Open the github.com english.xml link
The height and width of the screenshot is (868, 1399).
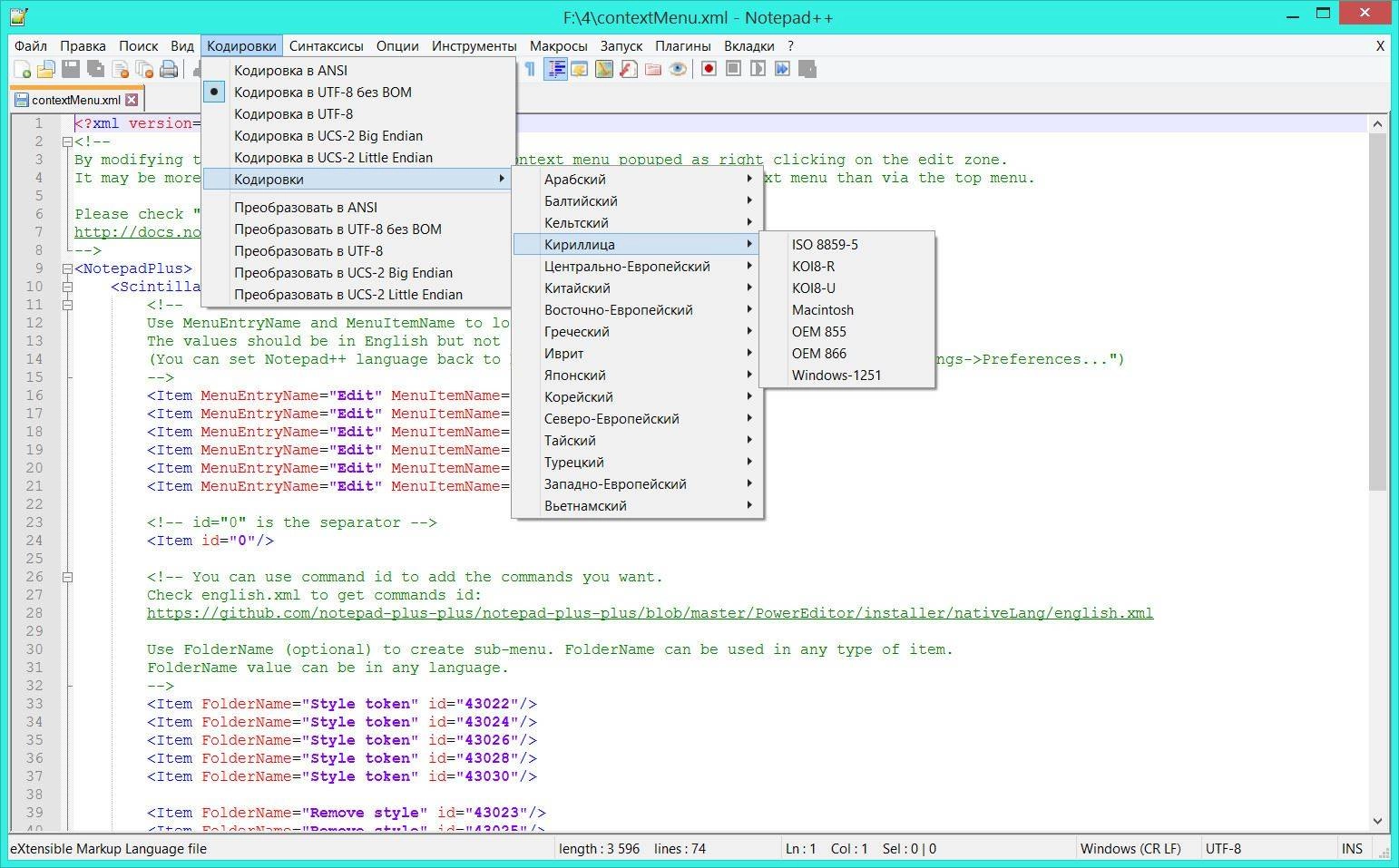click(650, 613)
